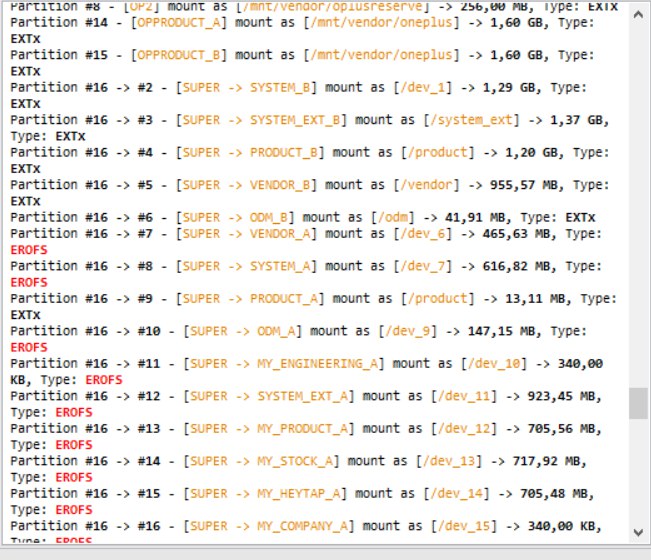Click the SUPER -> ODM_A text
This screenshot has width=651, height=560.
coord(243,331)
